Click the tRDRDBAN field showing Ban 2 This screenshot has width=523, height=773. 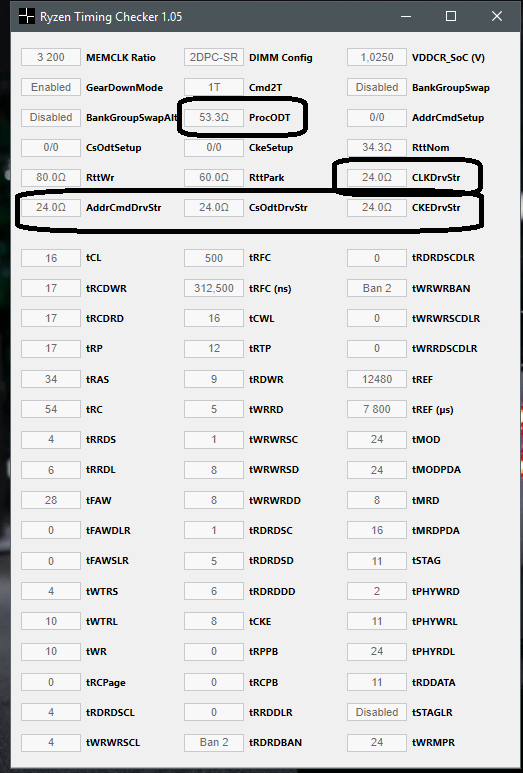tap(214, 742)
